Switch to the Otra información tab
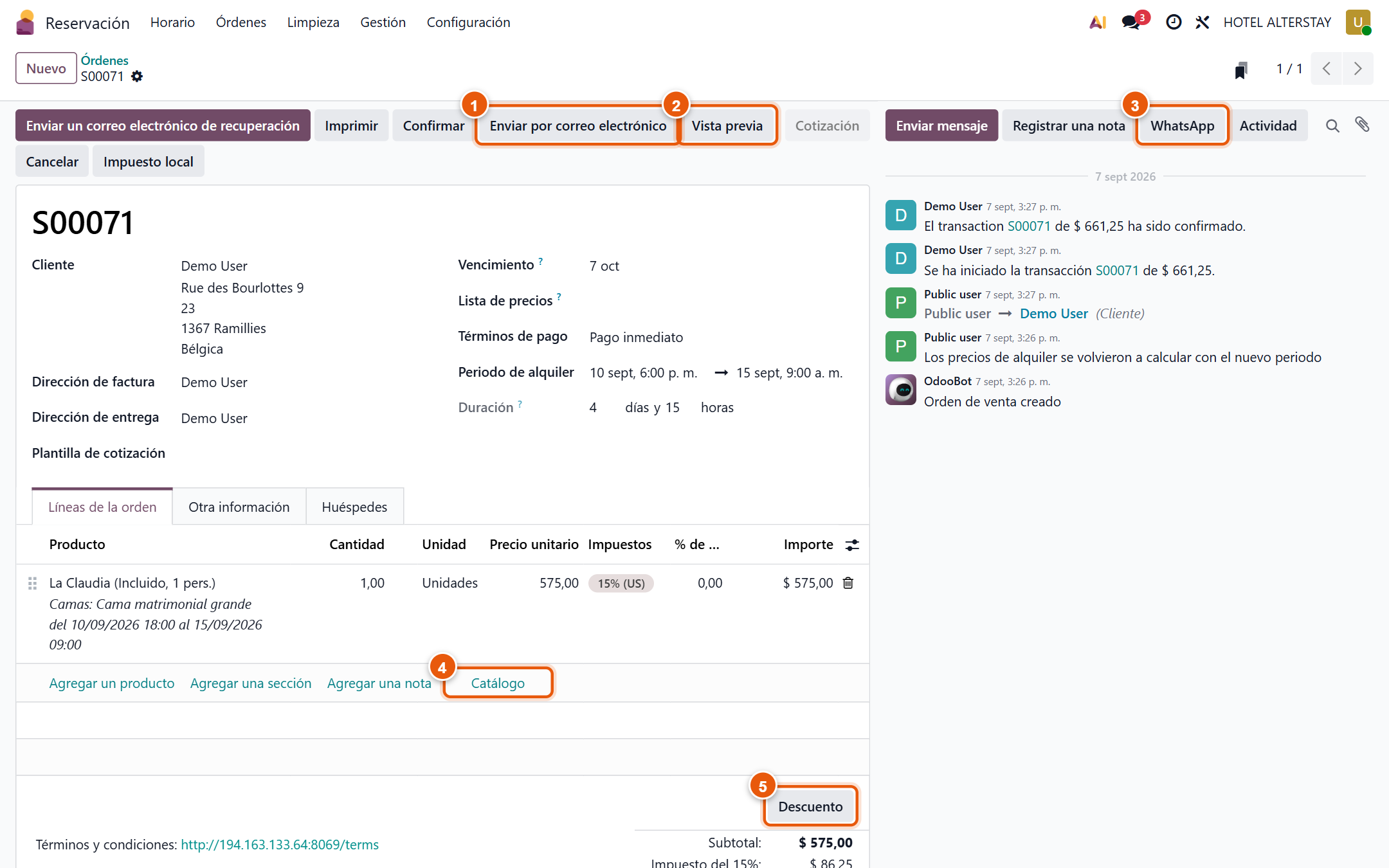Screen dimensions: 1389x868 (239, 507)
